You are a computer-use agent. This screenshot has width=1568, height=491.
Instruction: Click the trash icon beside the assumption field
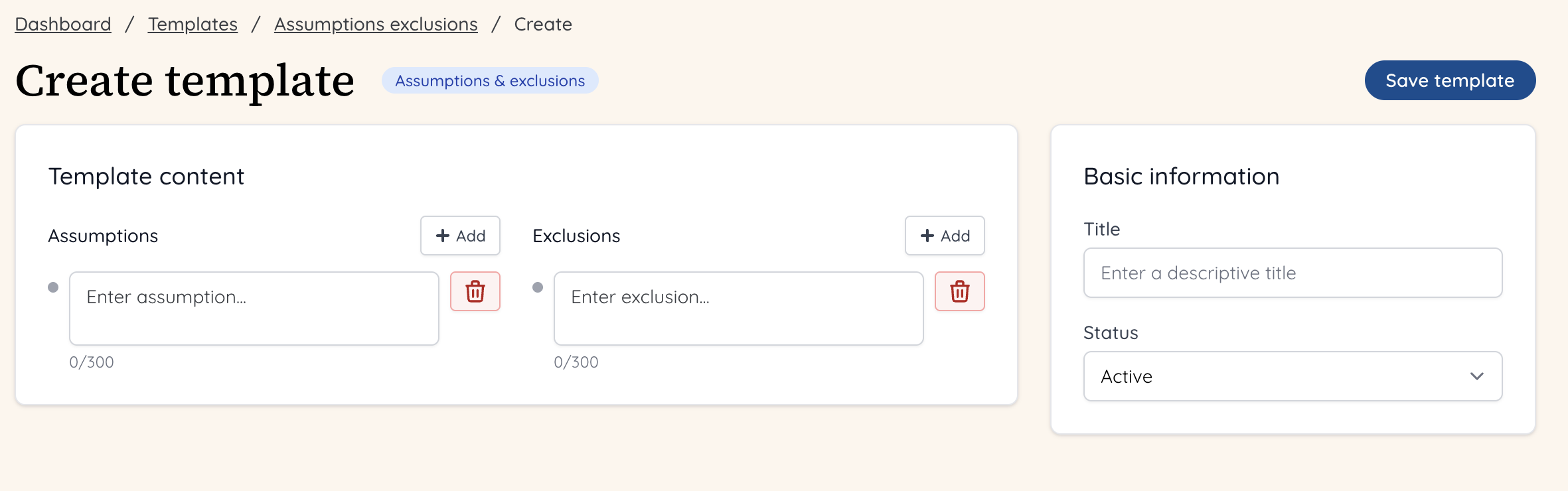pos(475,291)
